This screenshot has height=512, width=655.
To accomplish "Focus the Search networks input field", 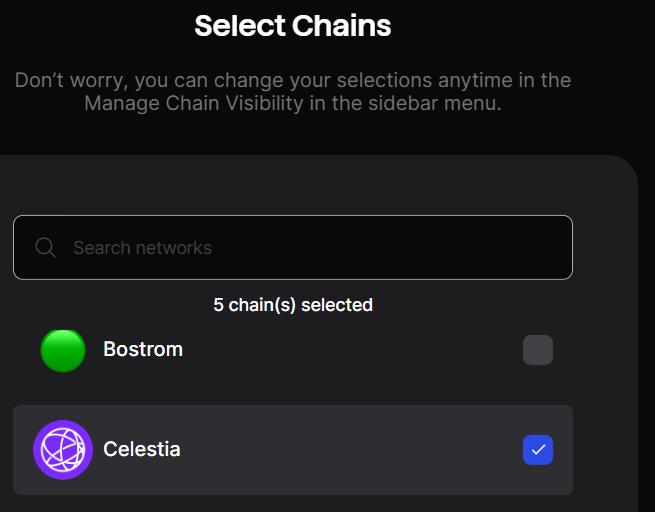I will (293, 247).
